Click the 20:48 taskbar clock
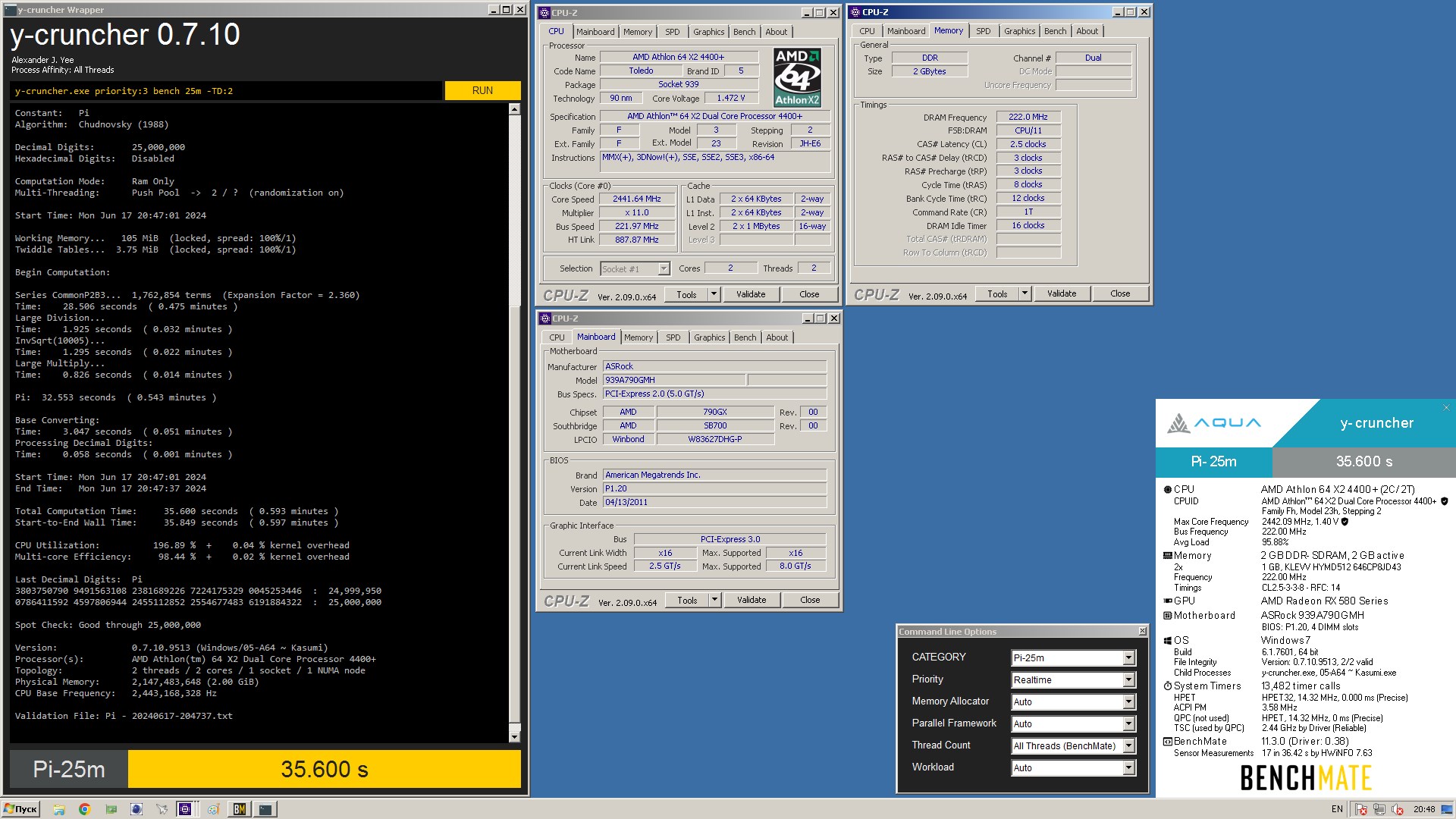1456x819 pixels. tap(1424, 809)
